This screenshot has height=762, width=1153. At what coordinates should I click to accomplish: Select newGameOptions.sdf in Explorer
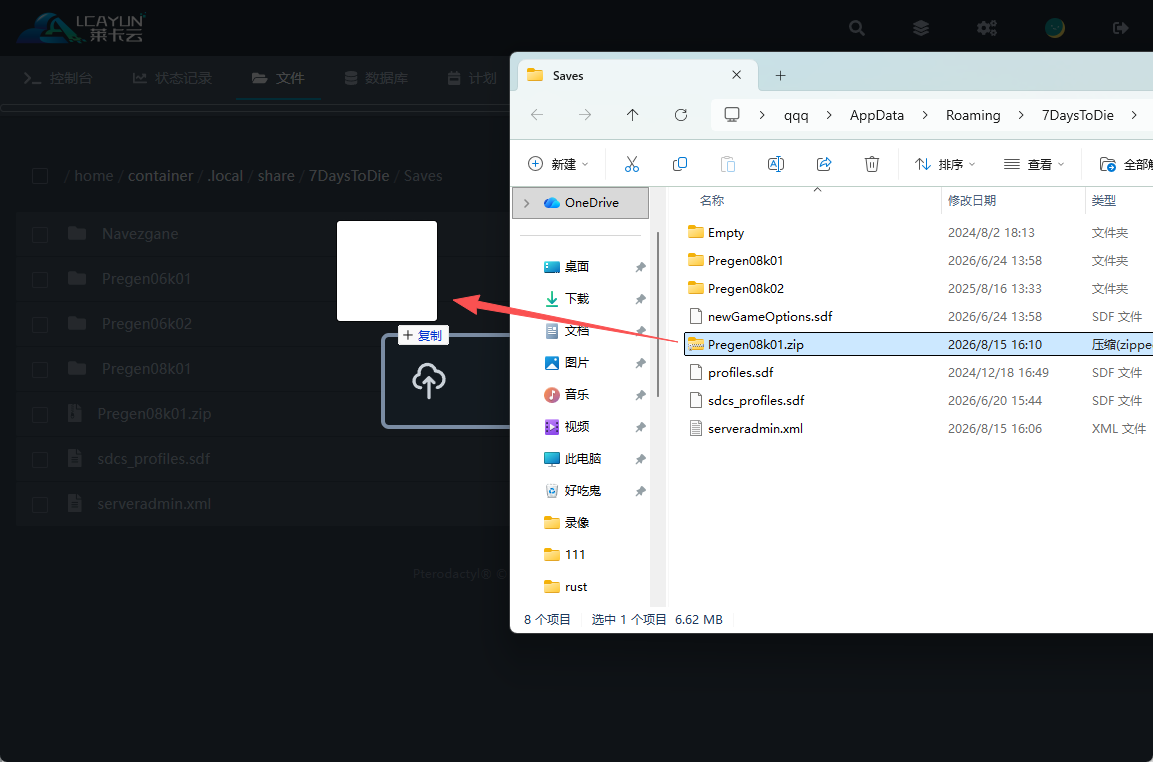[770, 316]
